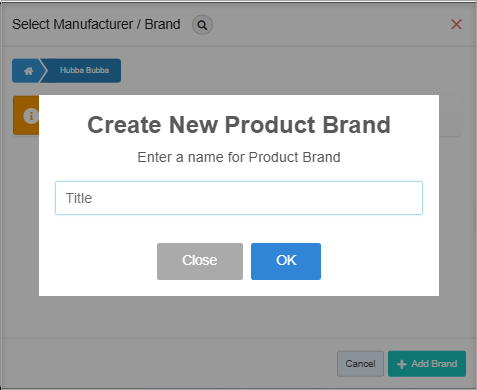
Task: Click the plus icon on Add Brand
Action: coord(402,364)
